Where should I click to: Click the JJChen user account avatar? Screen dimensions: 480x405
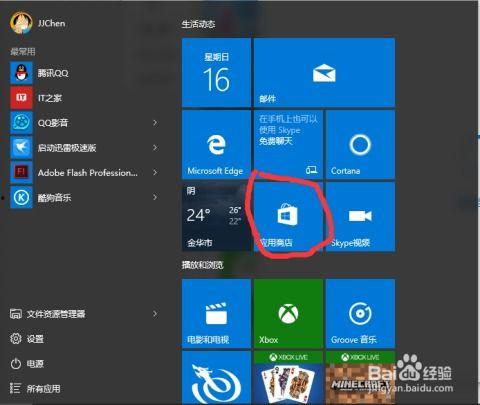(x=21, y=23)
